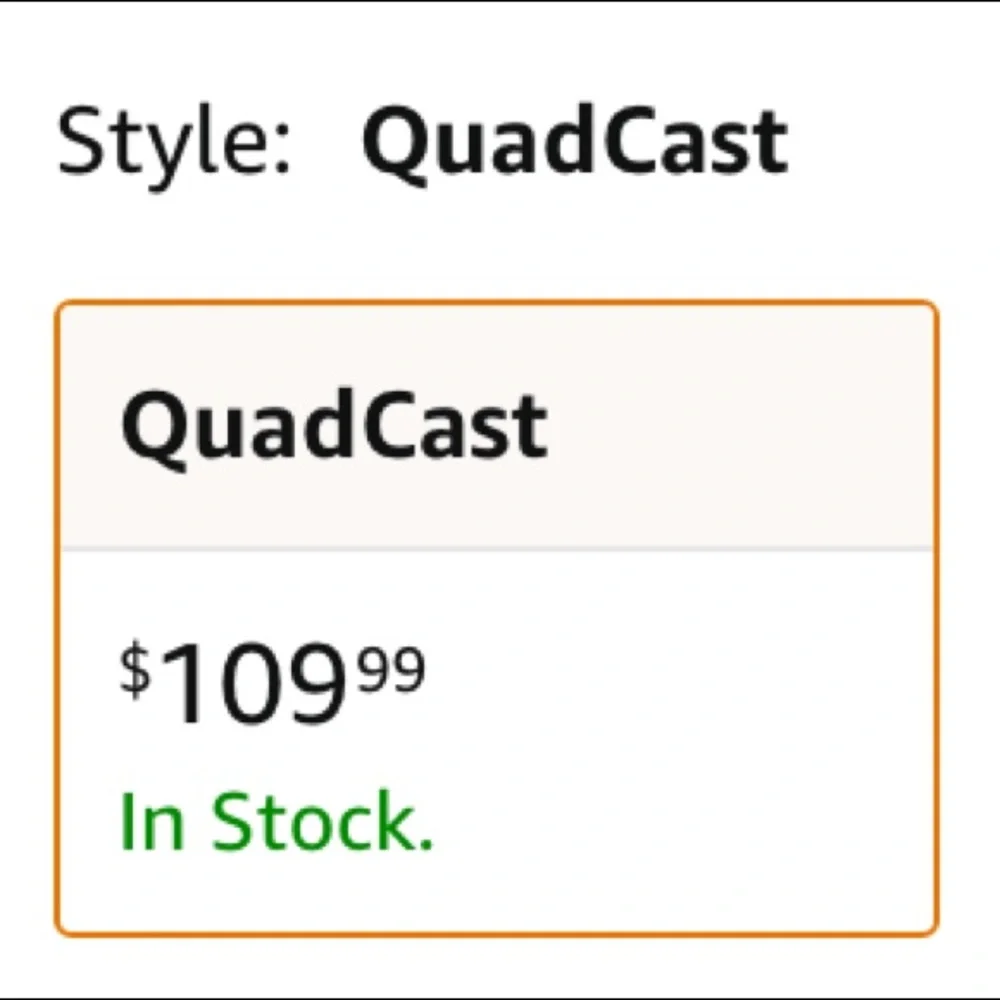Click the Quad part of the card title
1000x1000 pixels.
point(236,429)
